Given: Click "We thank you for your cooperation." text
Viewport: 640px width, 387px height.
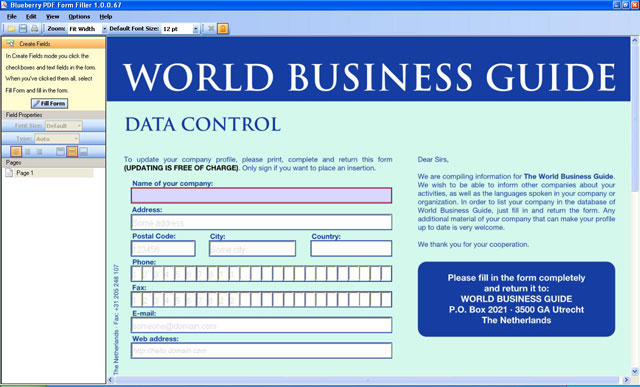Looking at the screenshot, I should click(473, 245).
